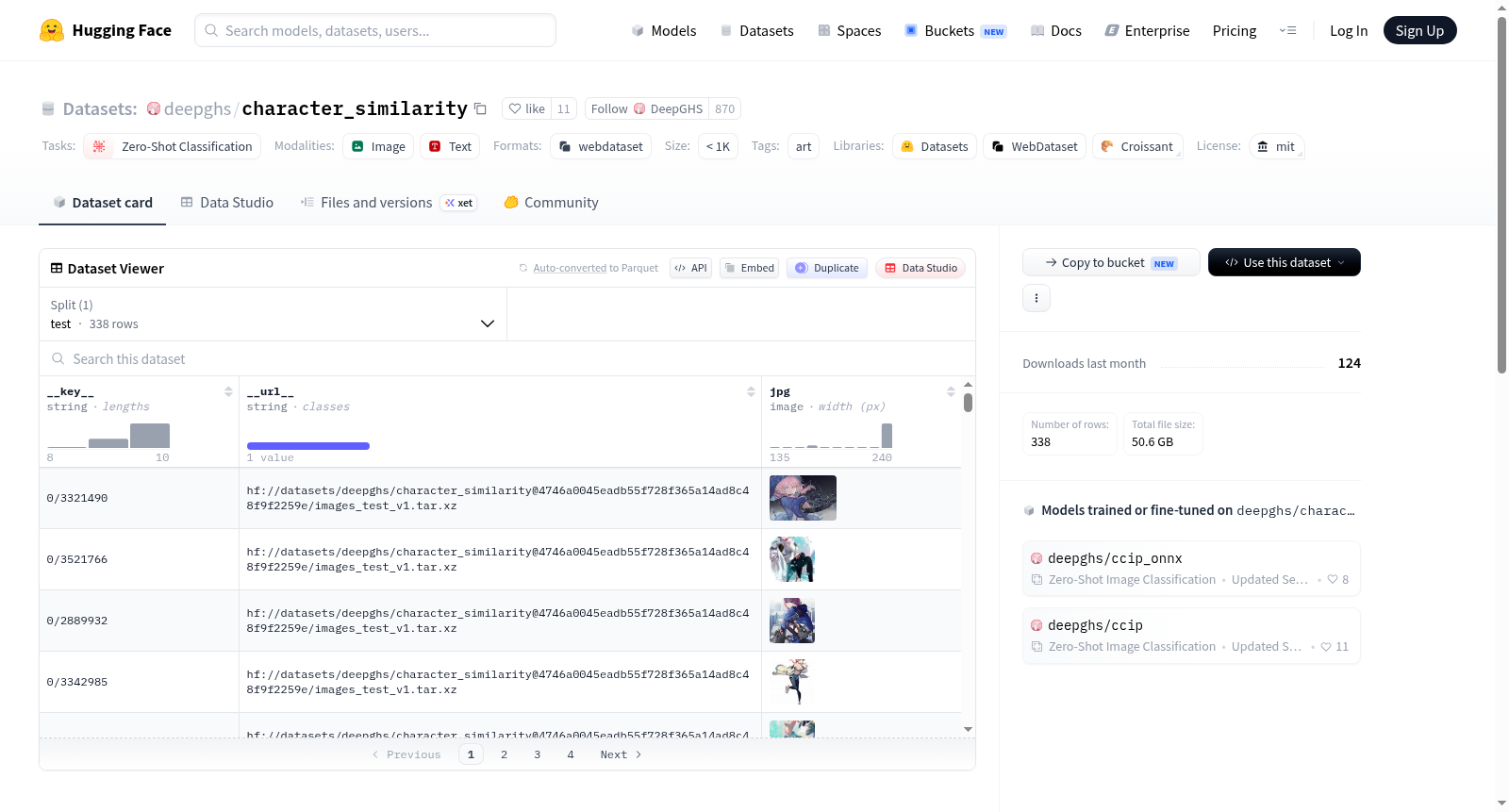Click the API button in Dataset Viewer
This screenshot has width=1509, height=812.
(690, 268)
